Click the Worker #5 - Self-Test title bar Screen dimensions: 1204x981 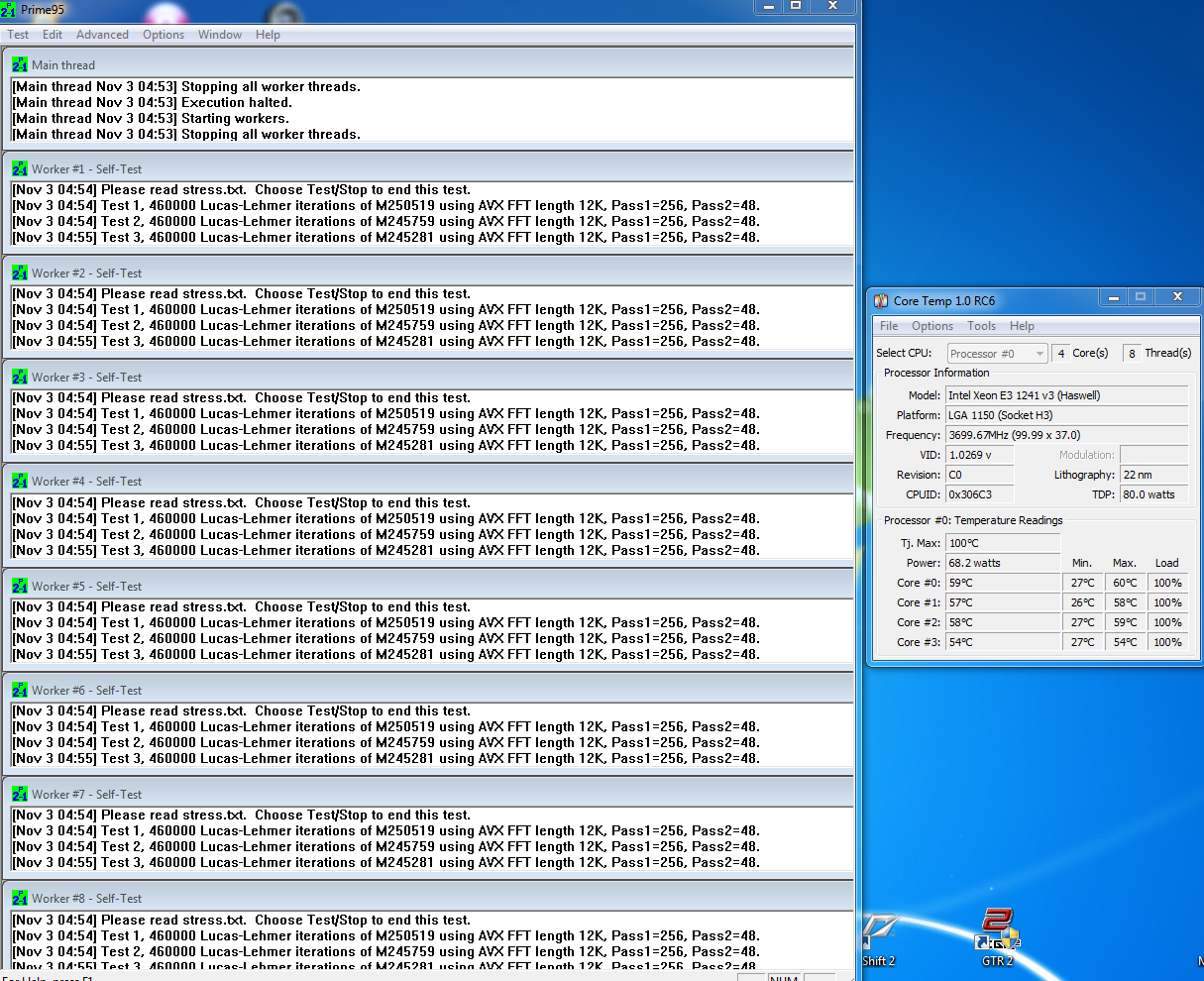point(428,586)
